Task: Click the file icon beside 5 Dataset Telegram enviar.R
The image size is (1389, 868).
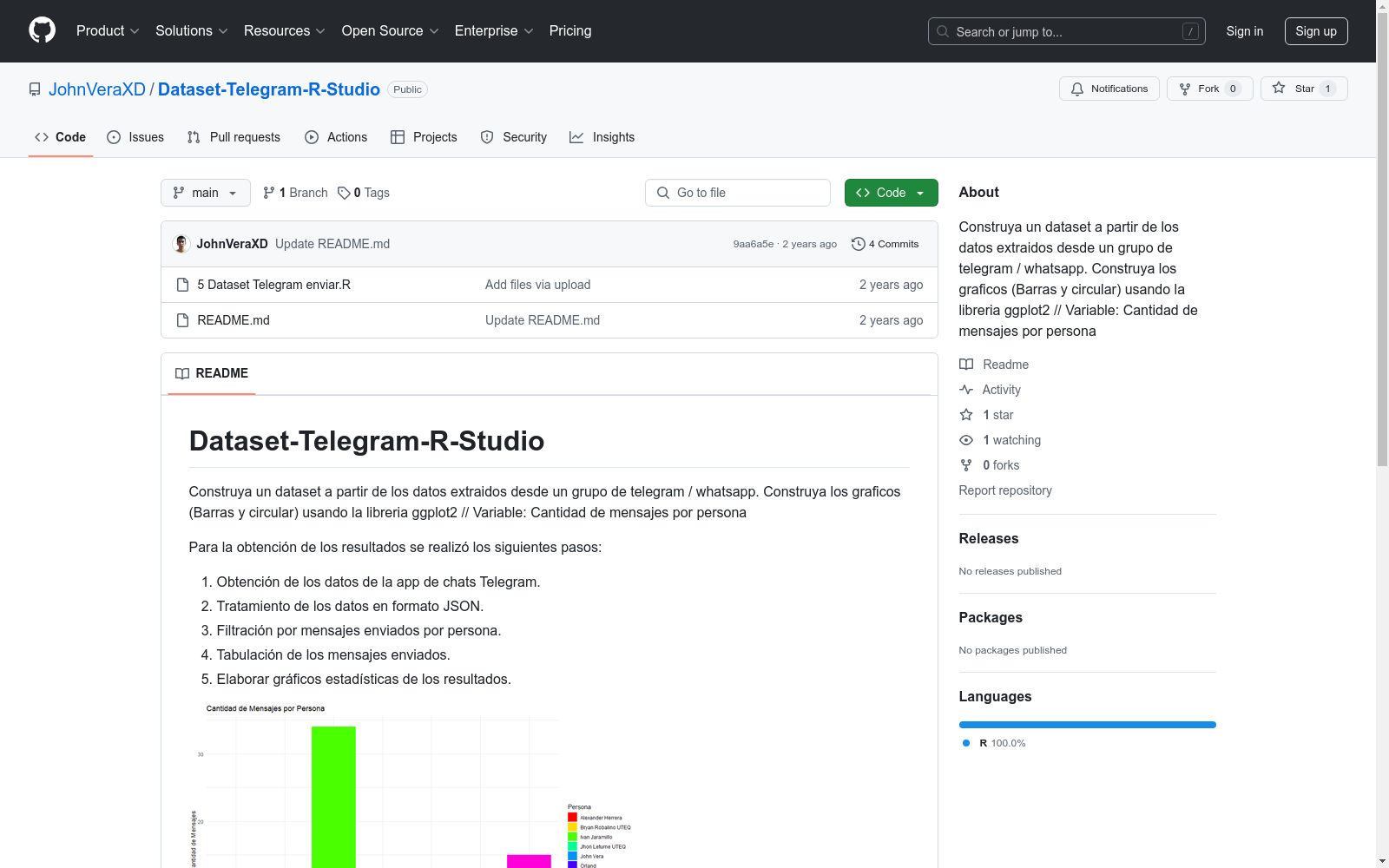Action: 182,285
